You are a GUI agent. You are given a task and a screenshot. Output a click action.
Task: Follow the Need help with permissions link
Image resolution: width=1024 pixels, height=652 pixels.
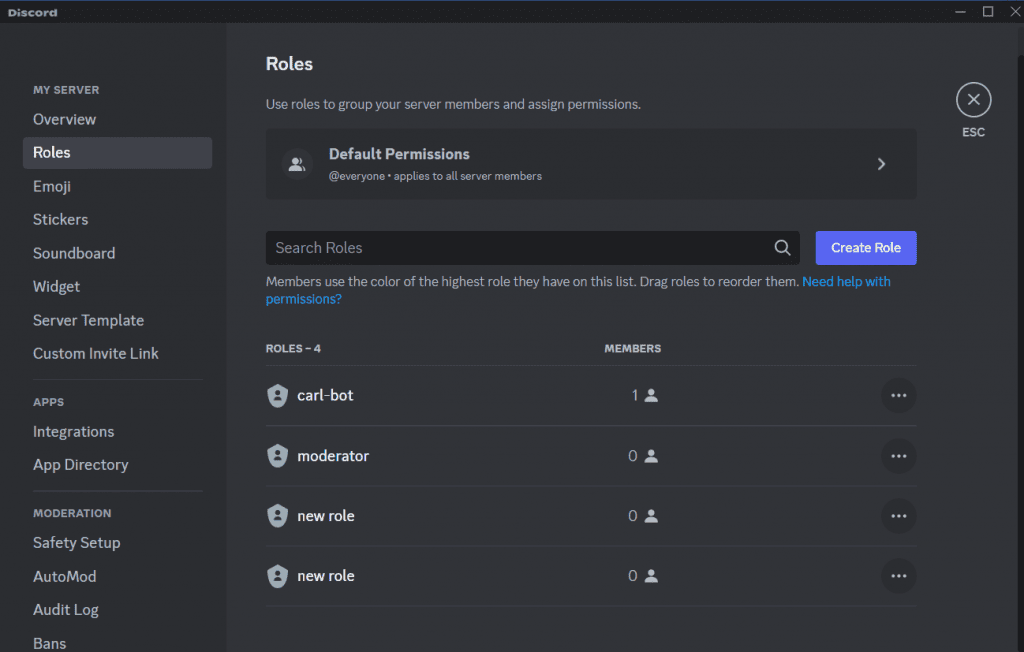pyautogui.click(x=845, y=282)
